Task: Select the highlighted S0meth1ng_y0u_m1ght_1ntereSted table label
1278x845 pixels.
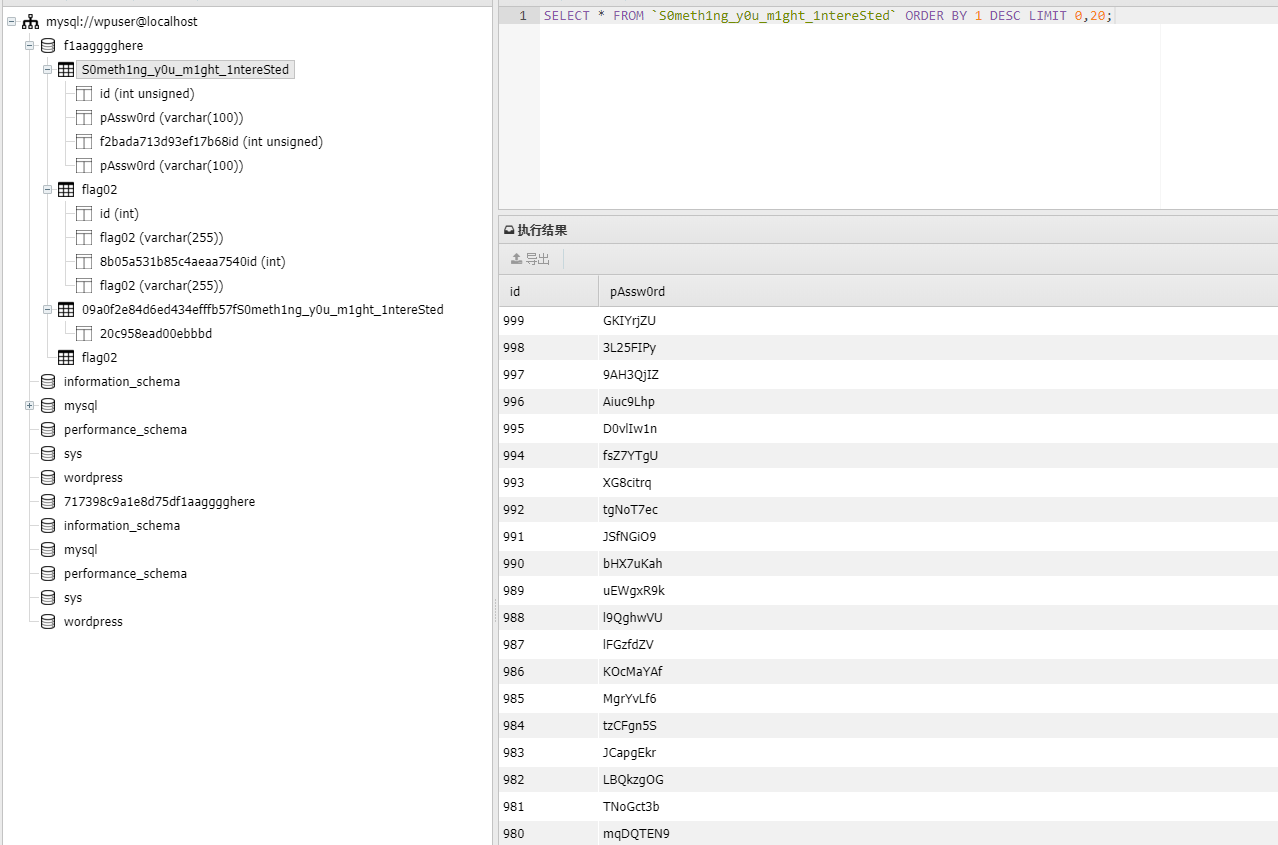Action: [x=185, y=69]
